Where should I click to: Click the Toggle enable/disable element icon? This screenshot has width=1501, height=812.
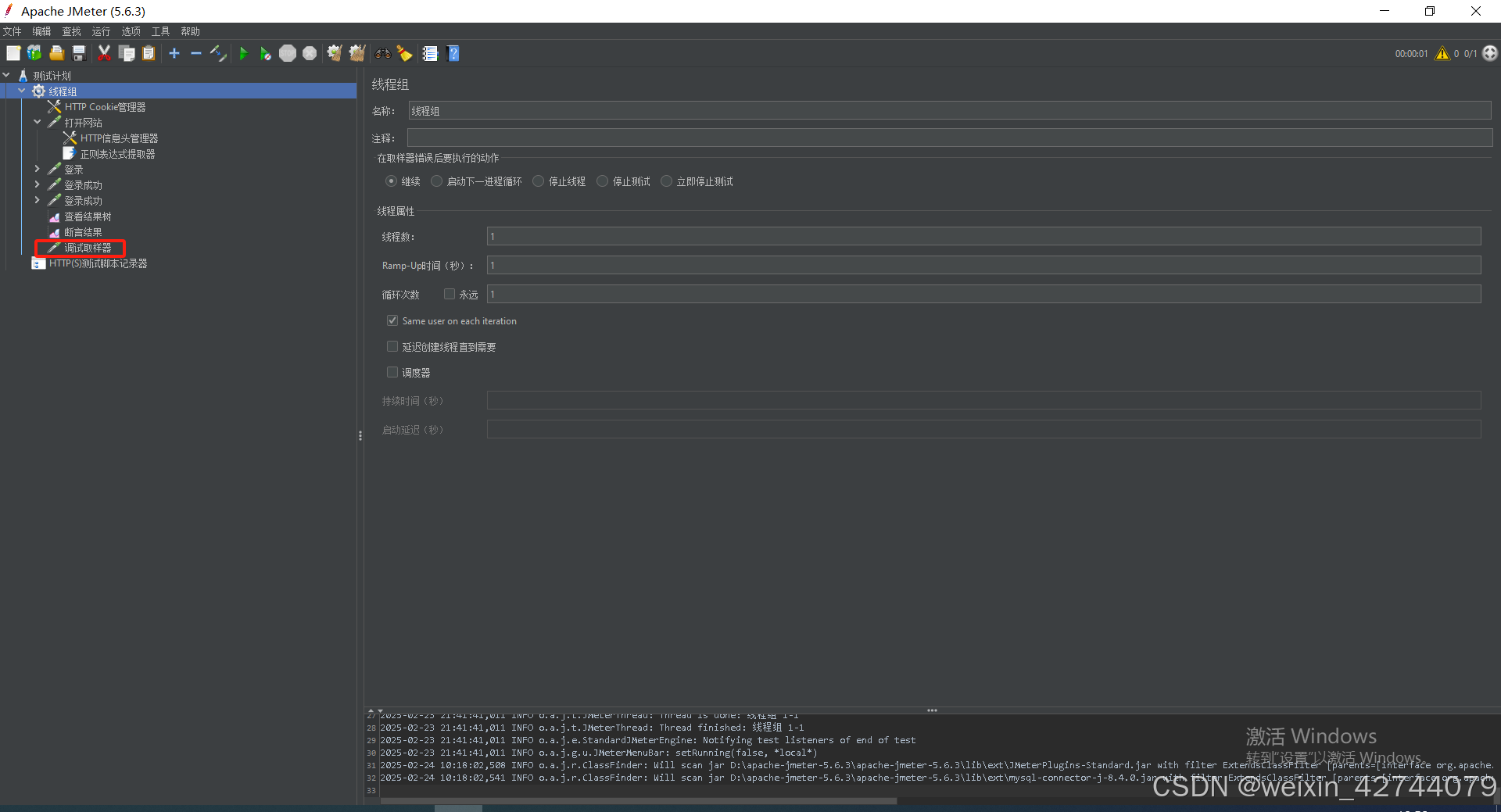[x=218, y=53]
